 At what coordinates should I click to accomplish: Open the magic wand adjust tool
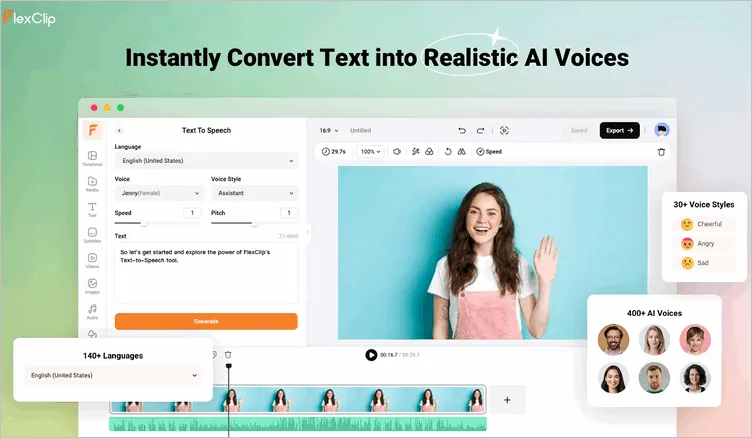tap(416, 152)
